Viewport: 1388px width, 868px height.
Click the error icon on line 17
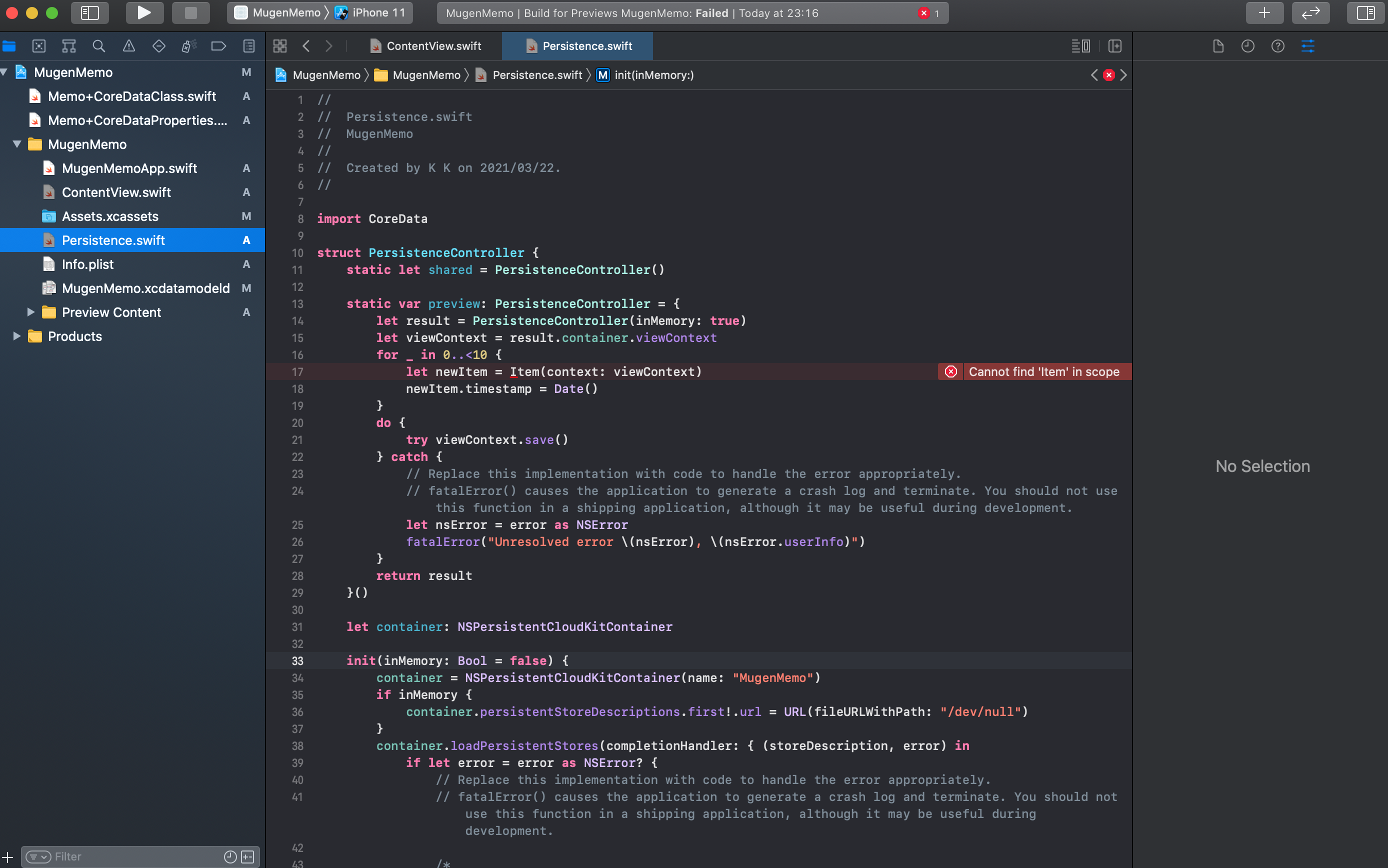pos(950,372)
